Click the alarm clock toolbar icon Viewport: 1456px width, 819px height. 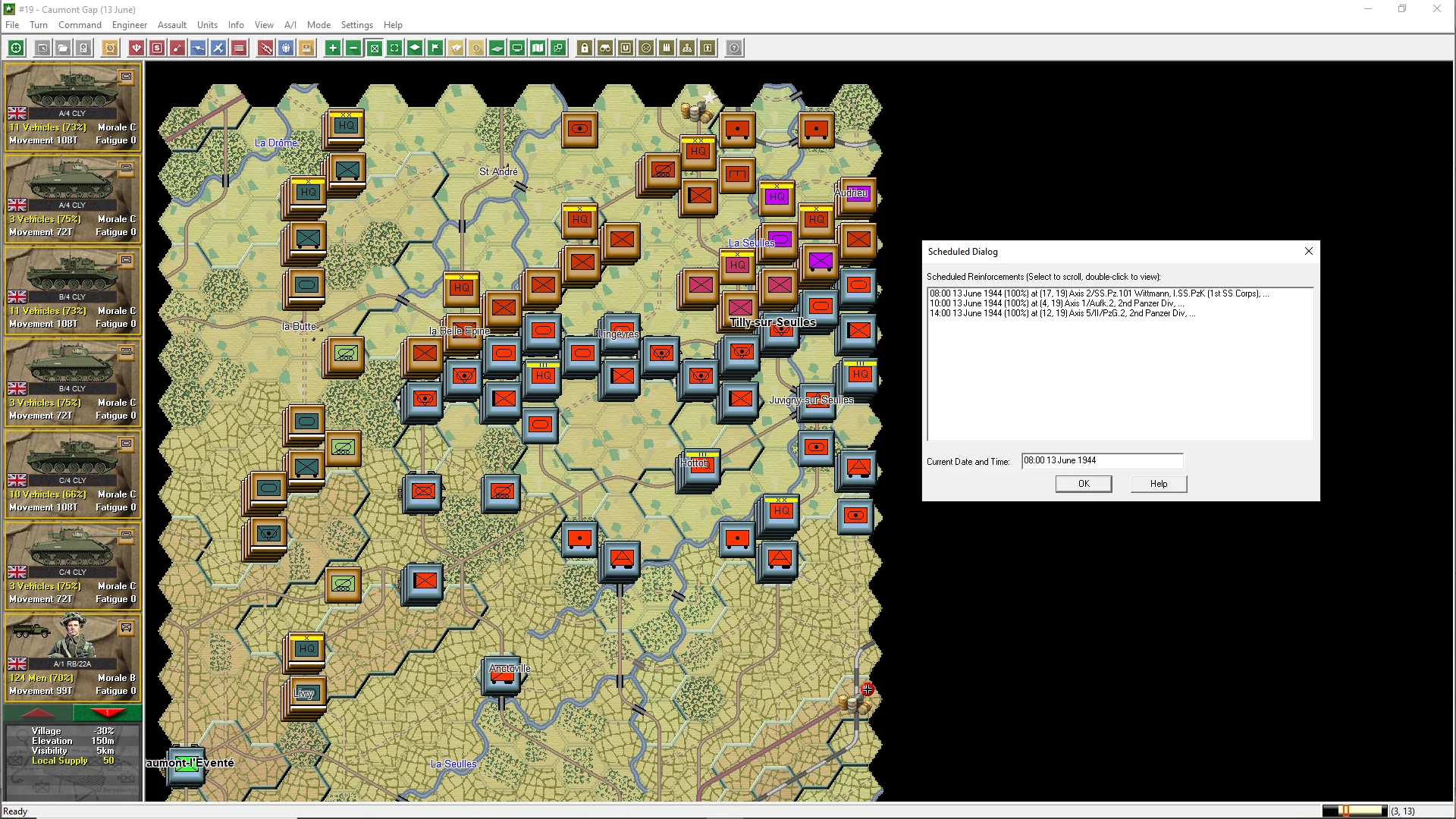(x=110, y=48)
